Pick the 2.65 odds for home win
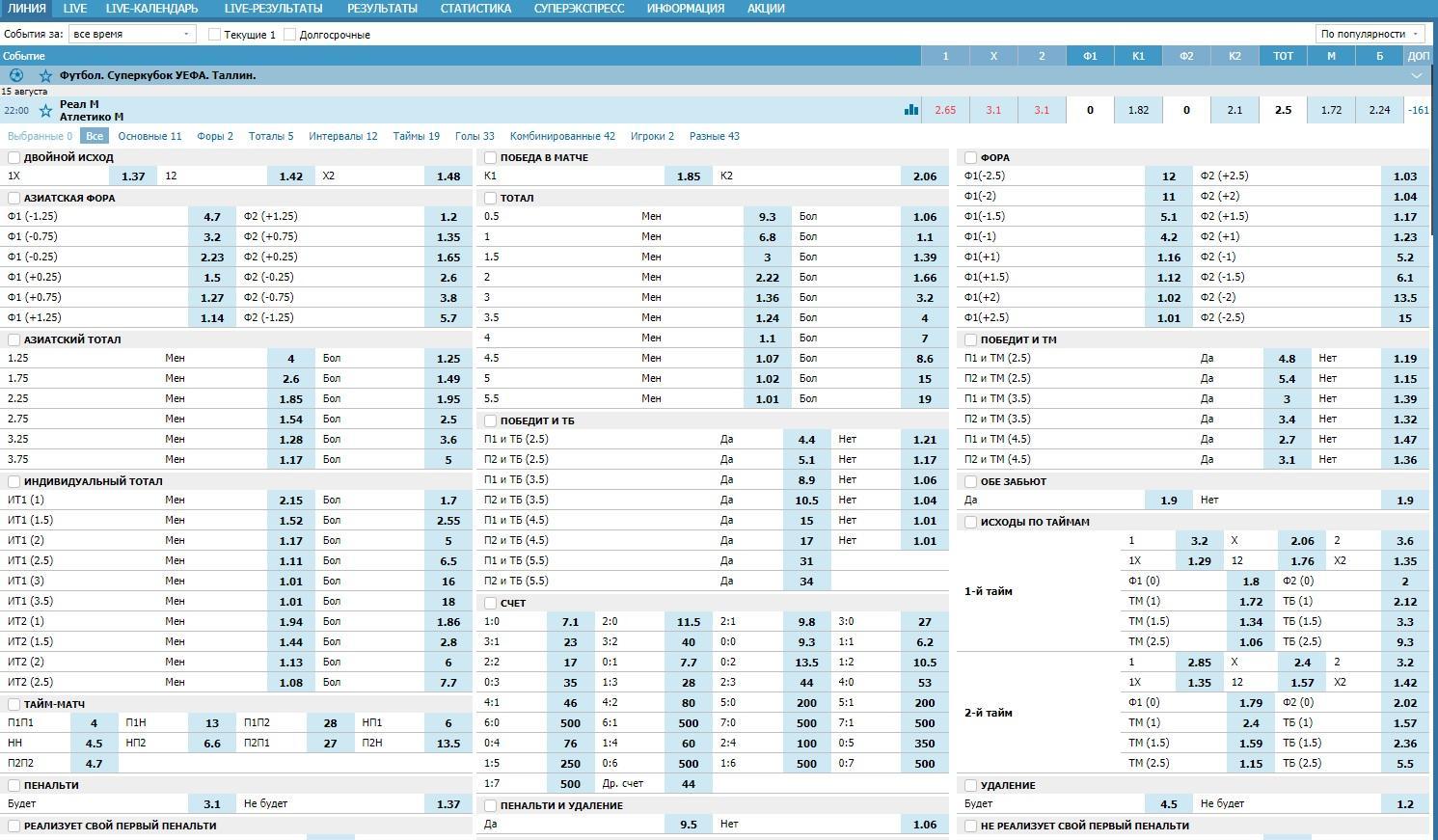Screen dimensions: 1438x840 coord(945,110)
